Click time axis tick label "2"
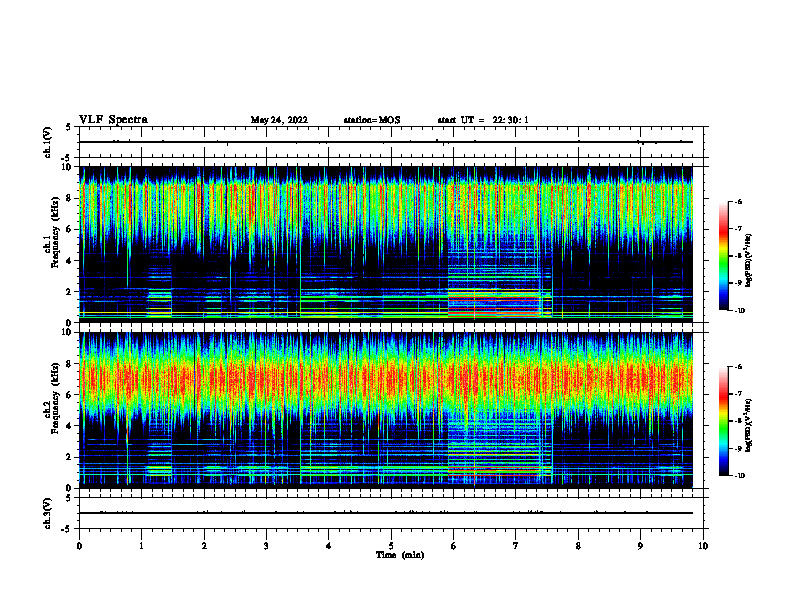Image resolution: width=792 pixels, height=612 pixels. (204, 546)
